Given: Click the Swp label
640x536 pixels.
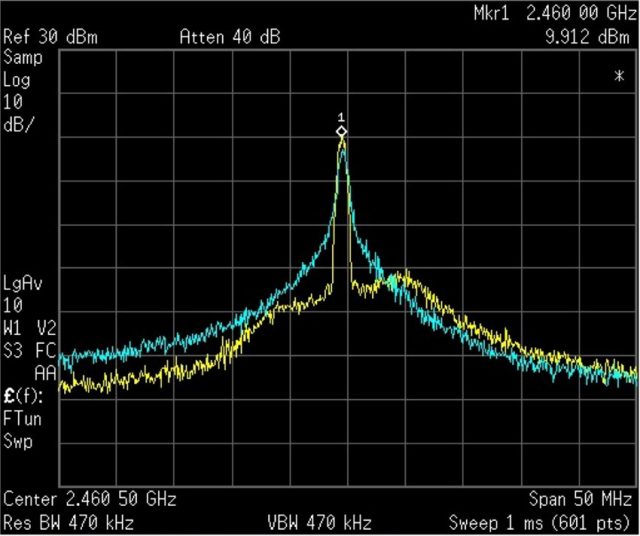Looking at the screenshot, I should (x=18, y=442).
